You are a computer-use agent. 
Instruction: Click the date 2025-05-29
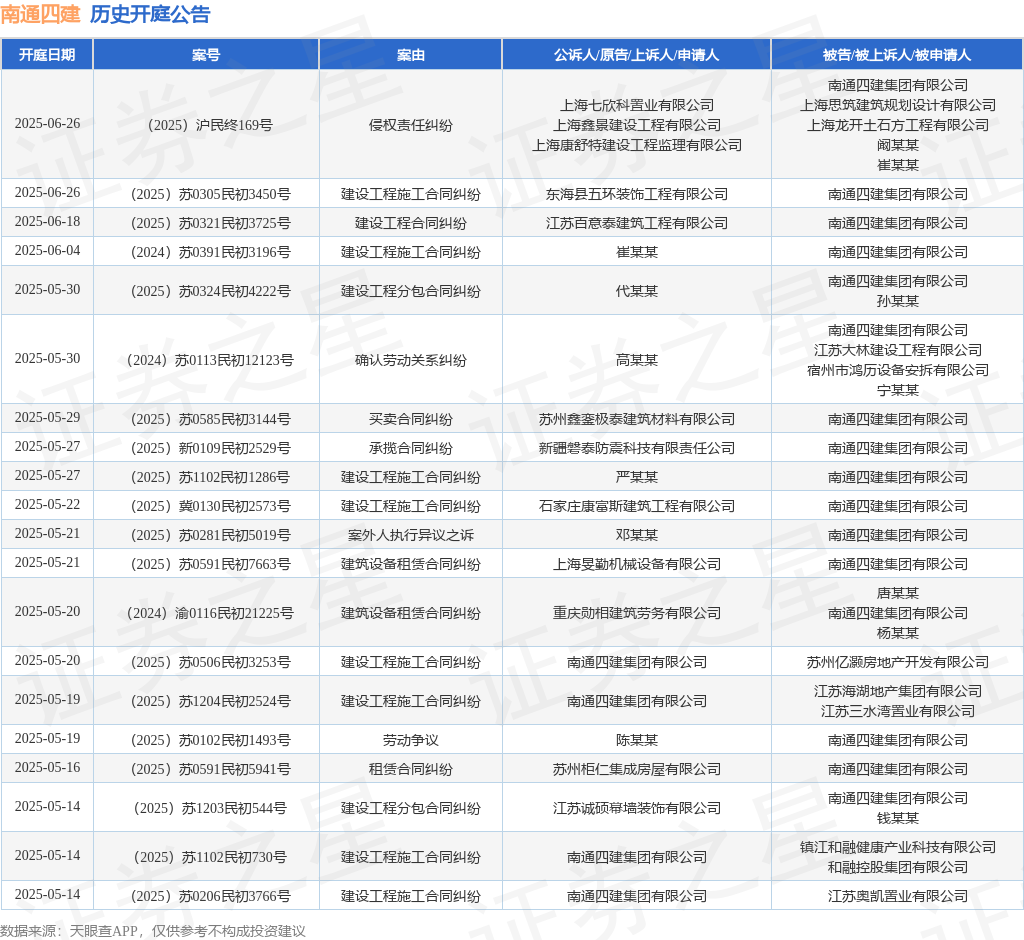47,417
